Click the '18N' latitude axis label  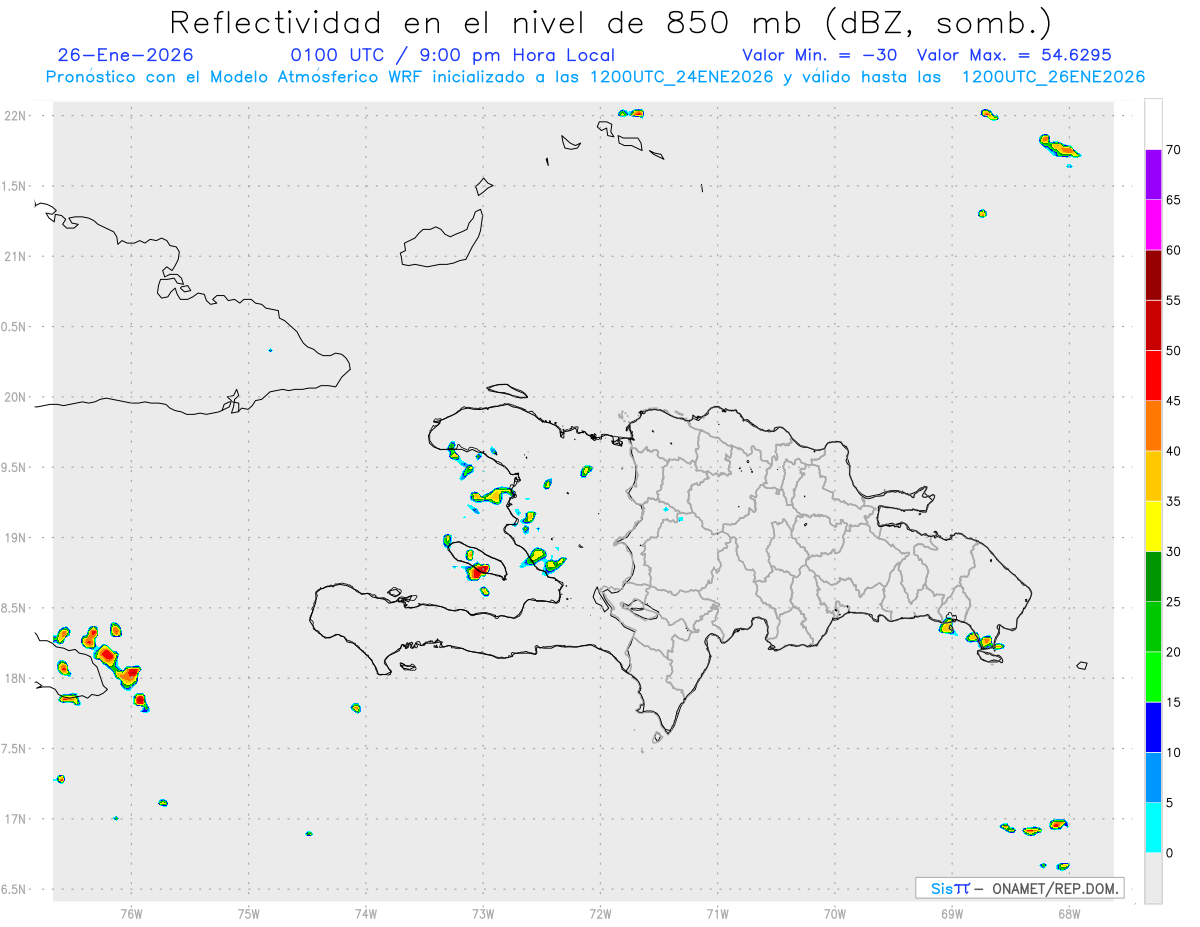tap(17, 679)
